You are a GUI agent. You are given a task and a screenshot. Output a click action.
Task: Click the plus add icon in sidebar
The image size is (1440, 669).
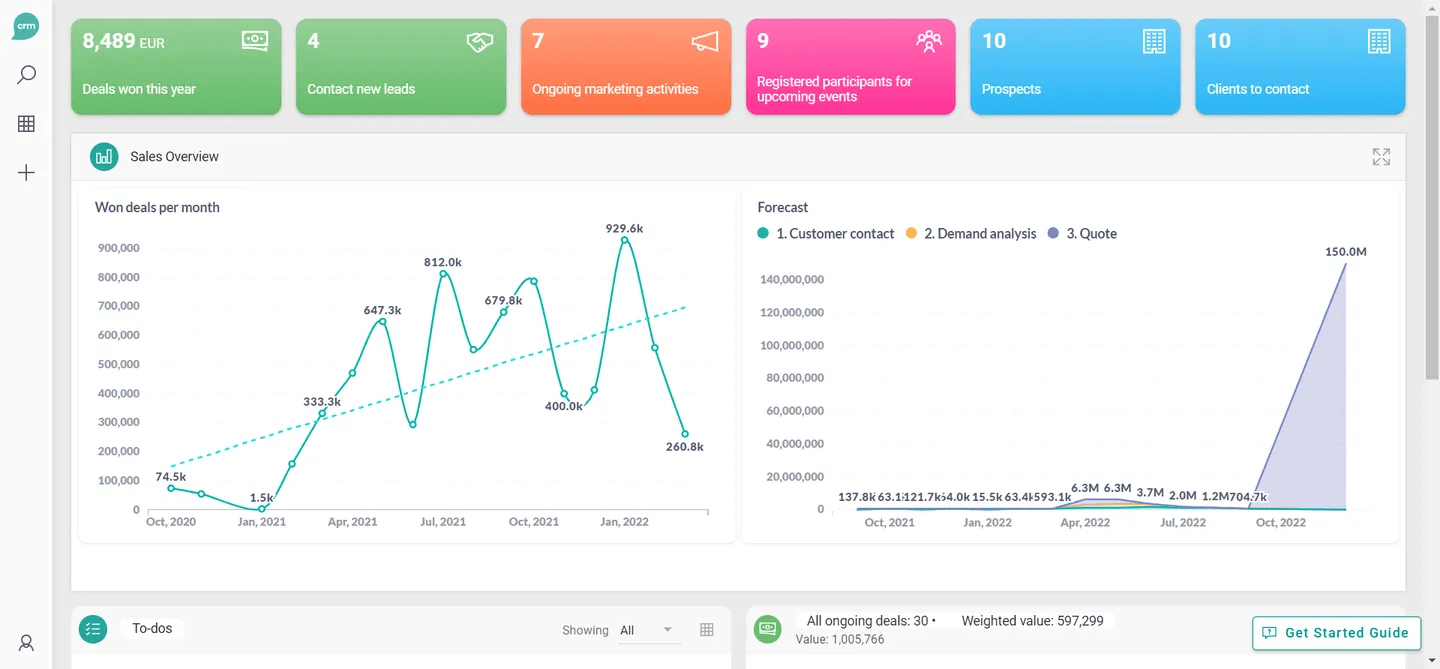[x=27, y=173]
